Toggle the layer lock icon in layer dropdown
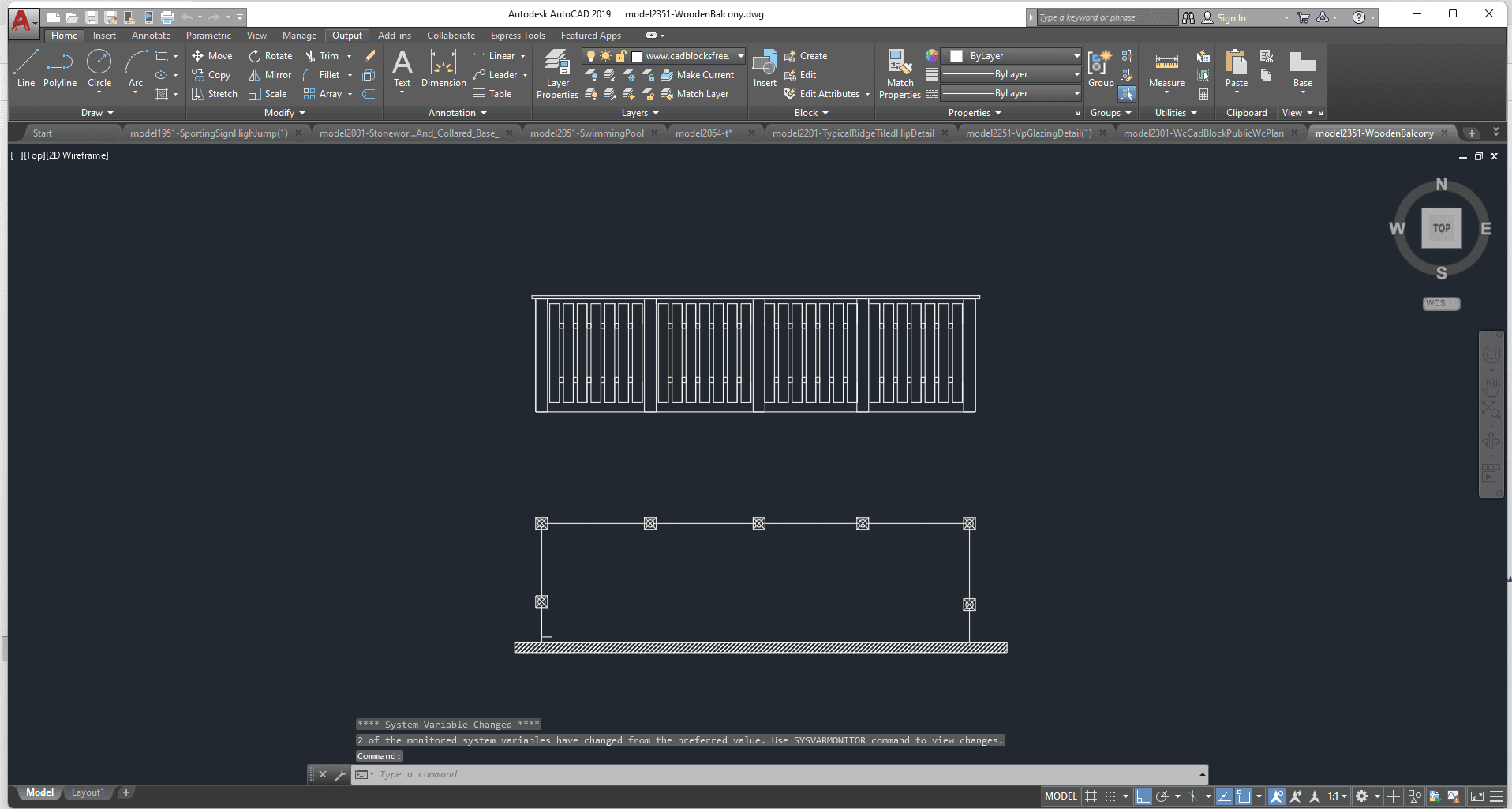 click(x=620, y=56)
